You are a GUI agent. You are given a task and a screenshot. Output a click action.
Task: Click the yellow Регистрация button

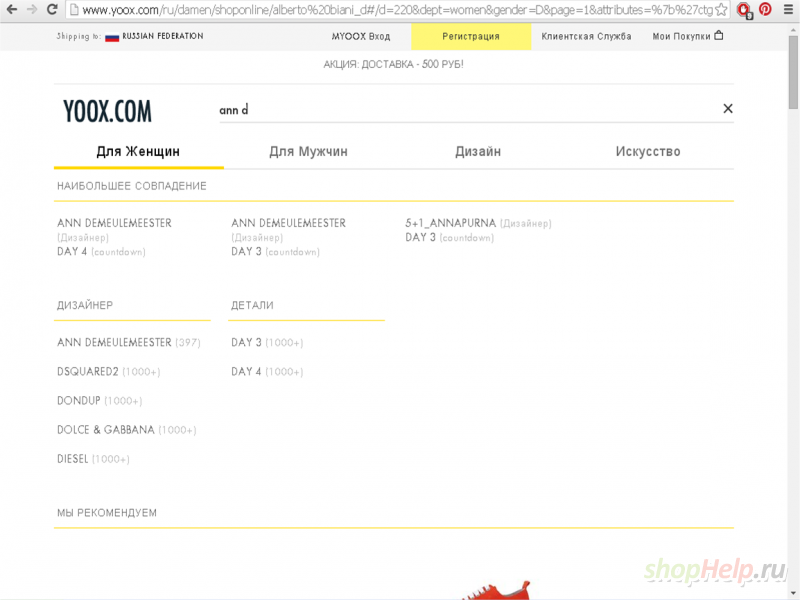tap(471, 36)
